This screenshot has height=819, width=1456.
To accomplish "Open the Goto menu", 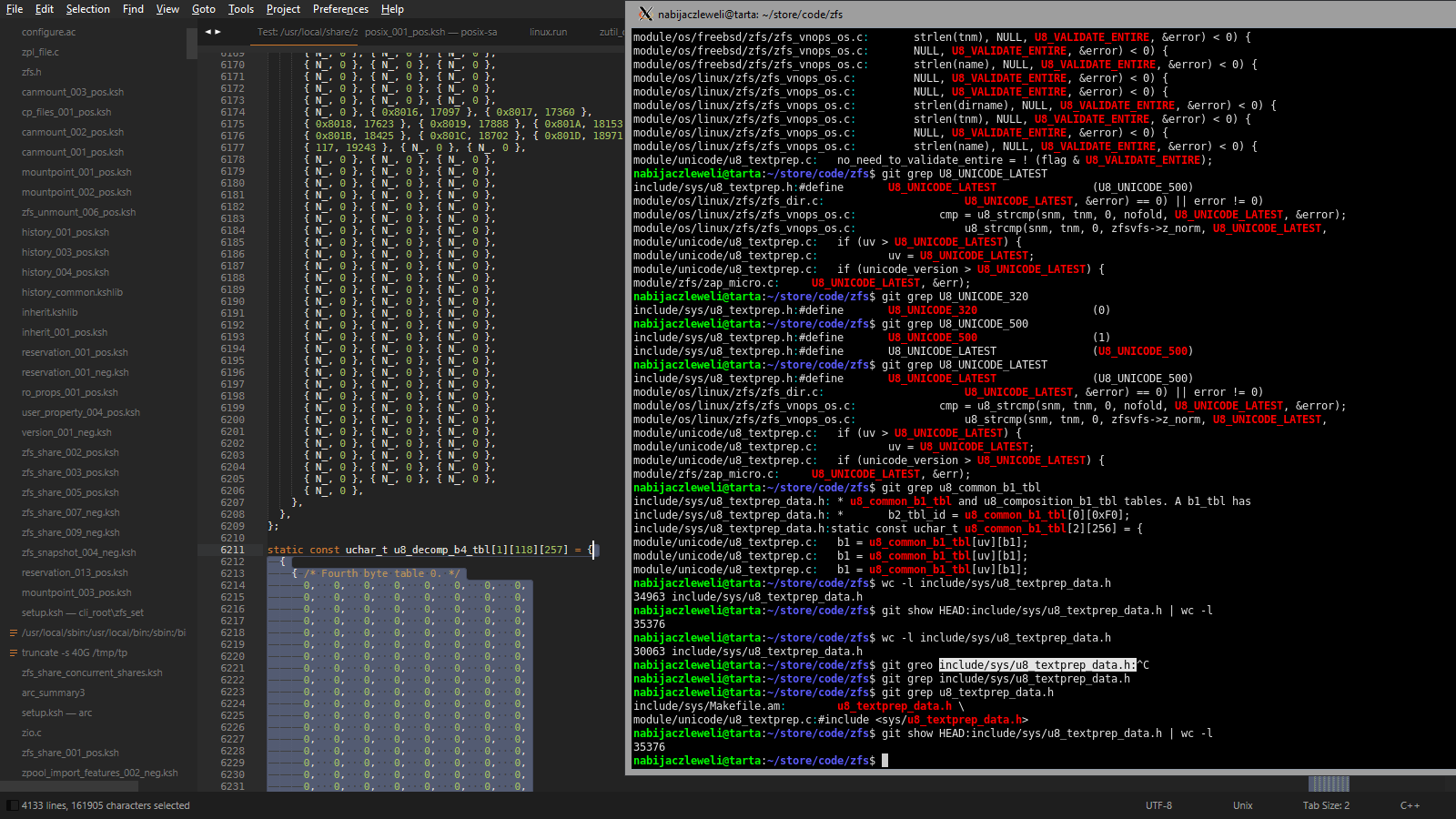I will [x=204, y=9].
